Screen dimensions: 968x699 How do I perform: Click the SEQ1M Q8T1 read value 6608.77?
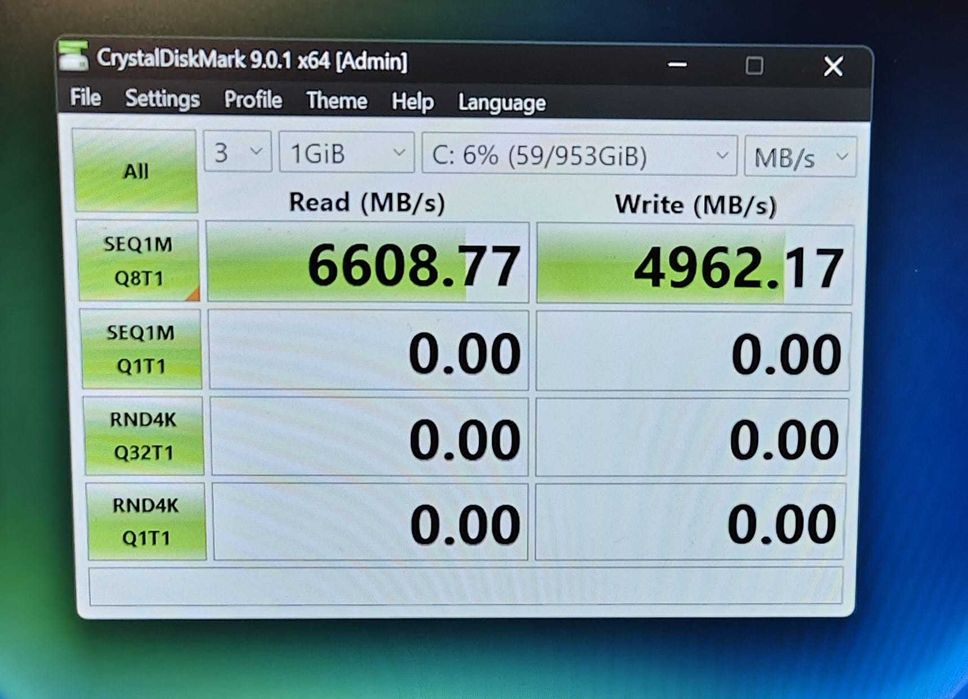[369, 264]
